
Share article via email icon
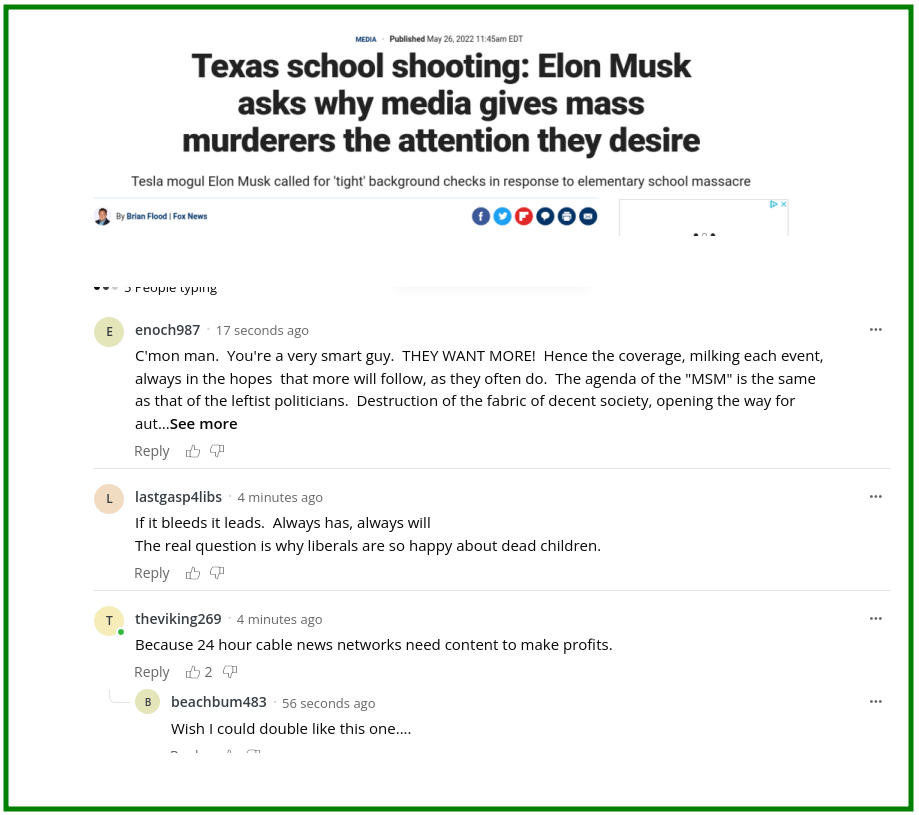point(588,217)
